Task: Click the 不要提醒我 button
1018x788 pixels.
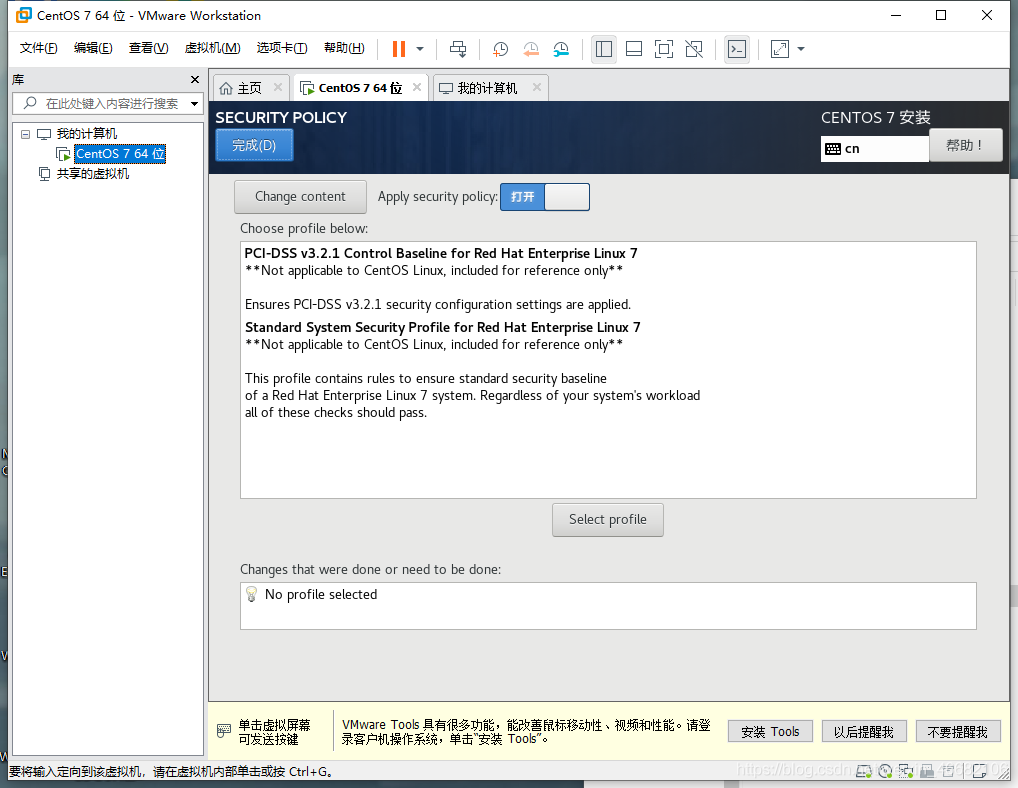Action: pyautogui.click(x=958, y=732)
